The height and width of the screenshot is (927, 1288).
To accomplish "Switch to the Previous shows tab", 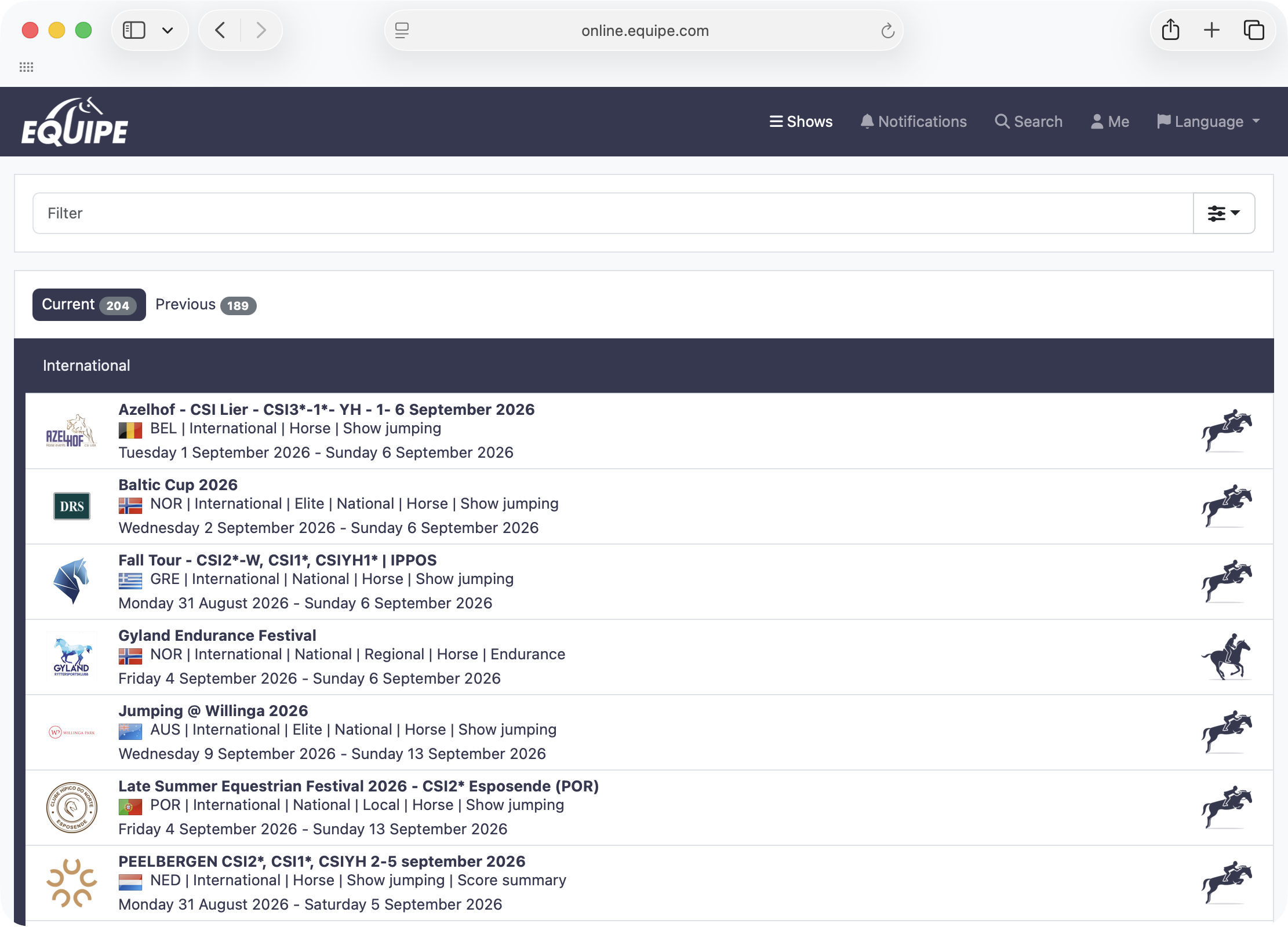I will [206, 305].
